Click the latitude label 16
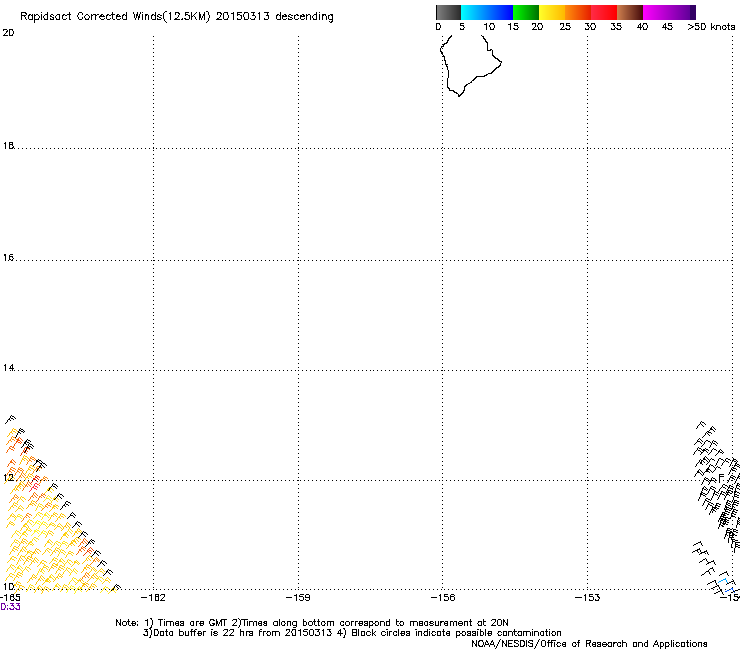Viewport: 740px width, 650px height. (8, 257)
